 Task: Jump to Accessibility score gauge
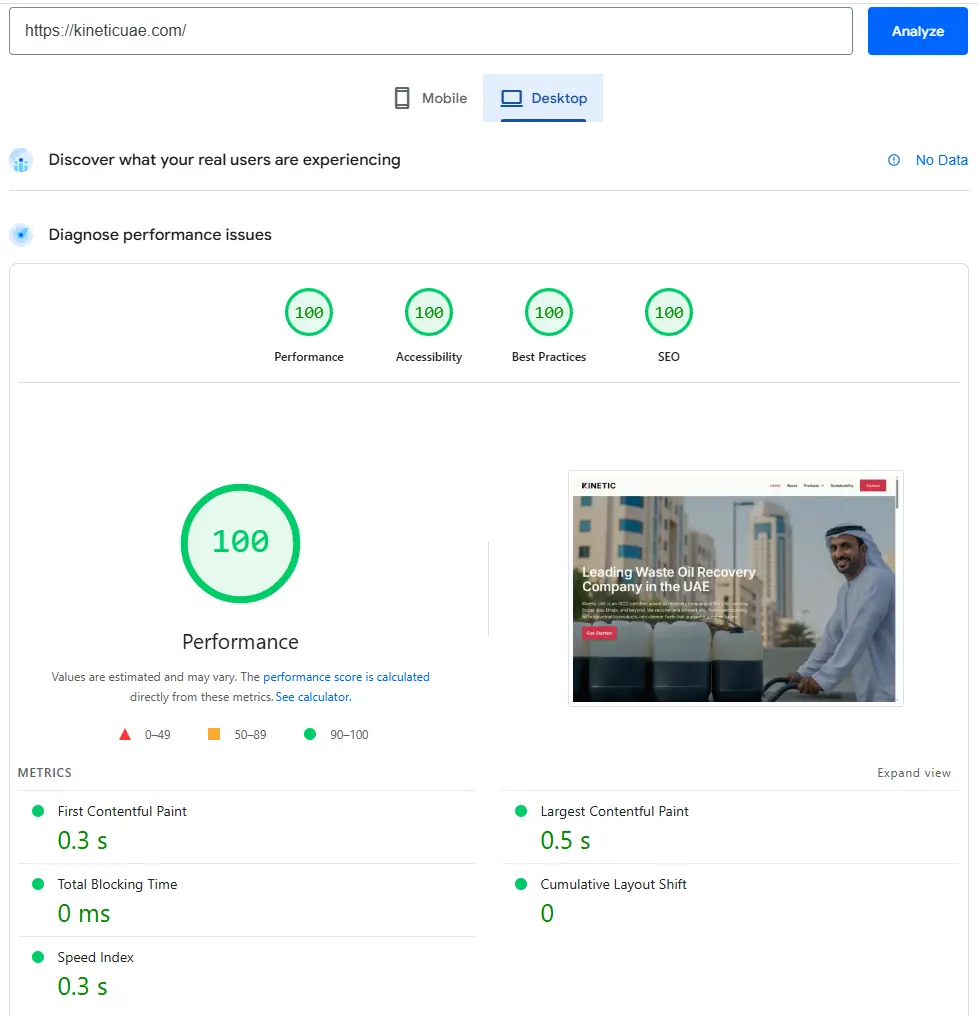429,313
